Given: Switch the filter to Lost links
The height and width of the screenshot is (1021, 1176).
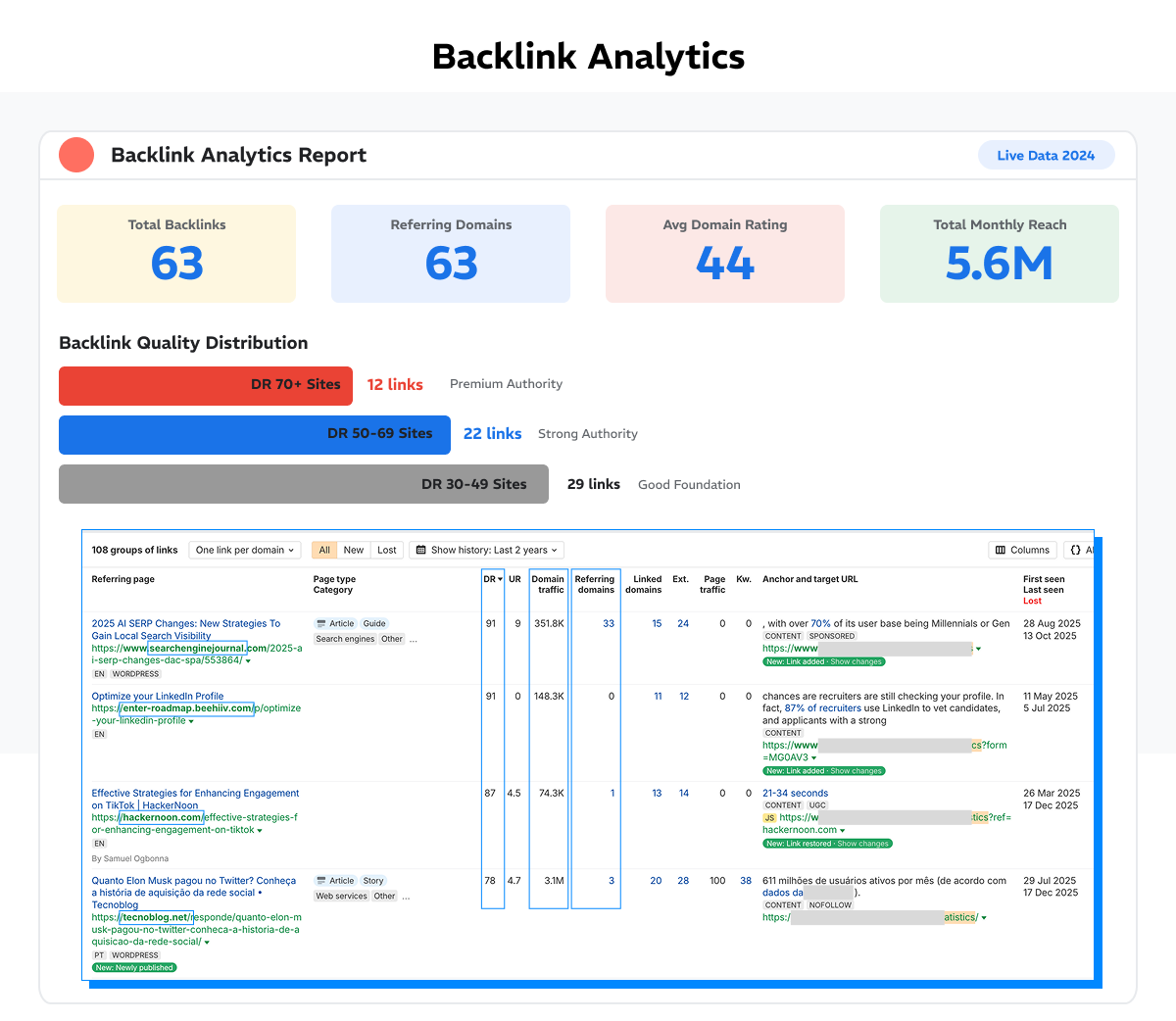Looking at the screenshot, I should [x=387, y=551].
